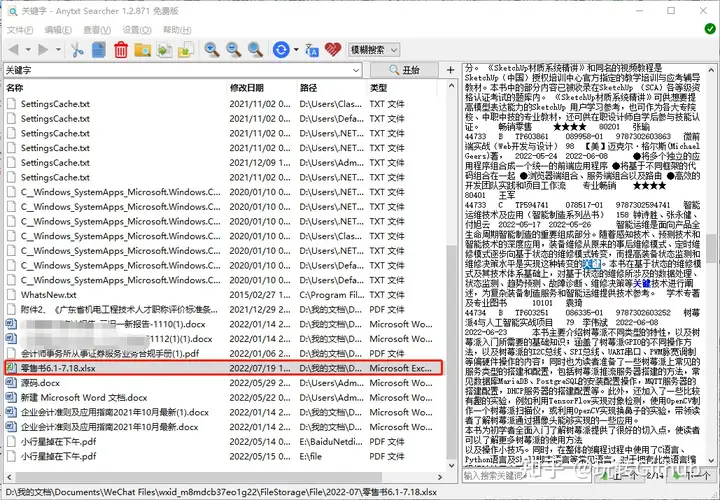Click the zoom out magnifier icon
The height and width of the screenshot is (500, 720).
(x=234, y=50)
